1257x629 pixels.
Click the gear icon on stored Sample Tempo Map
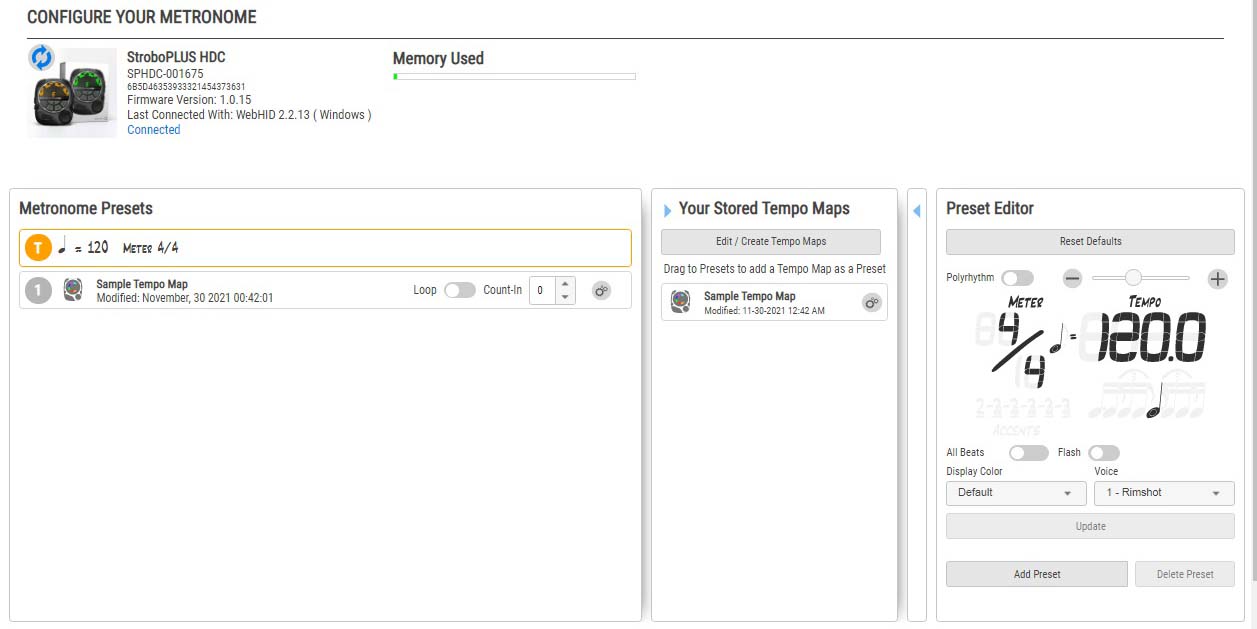click(x=872, y=303)
